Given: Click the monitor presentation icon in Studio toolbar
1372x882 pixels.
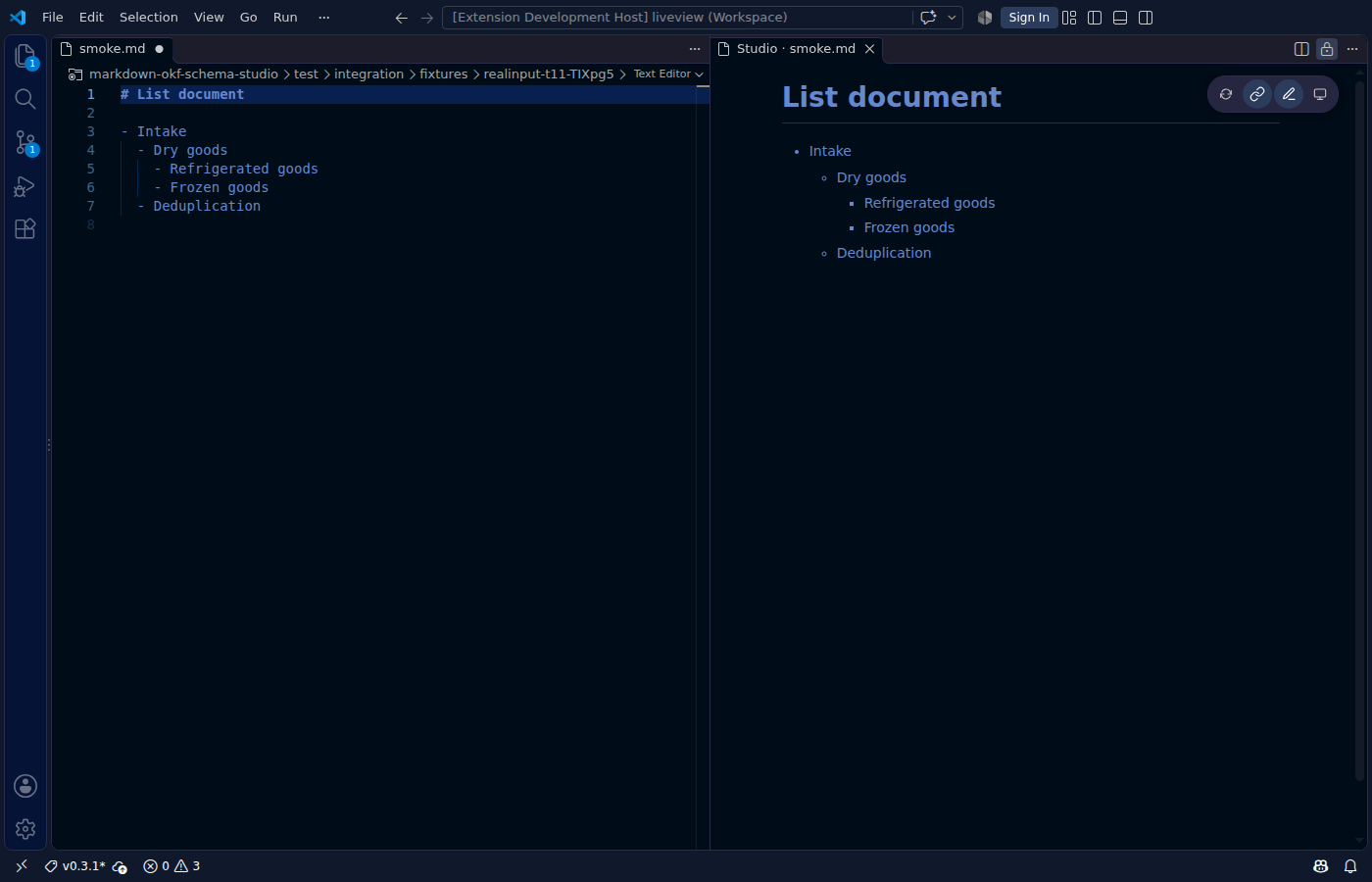Looking at the screenshot, I should click(1320, 94).
